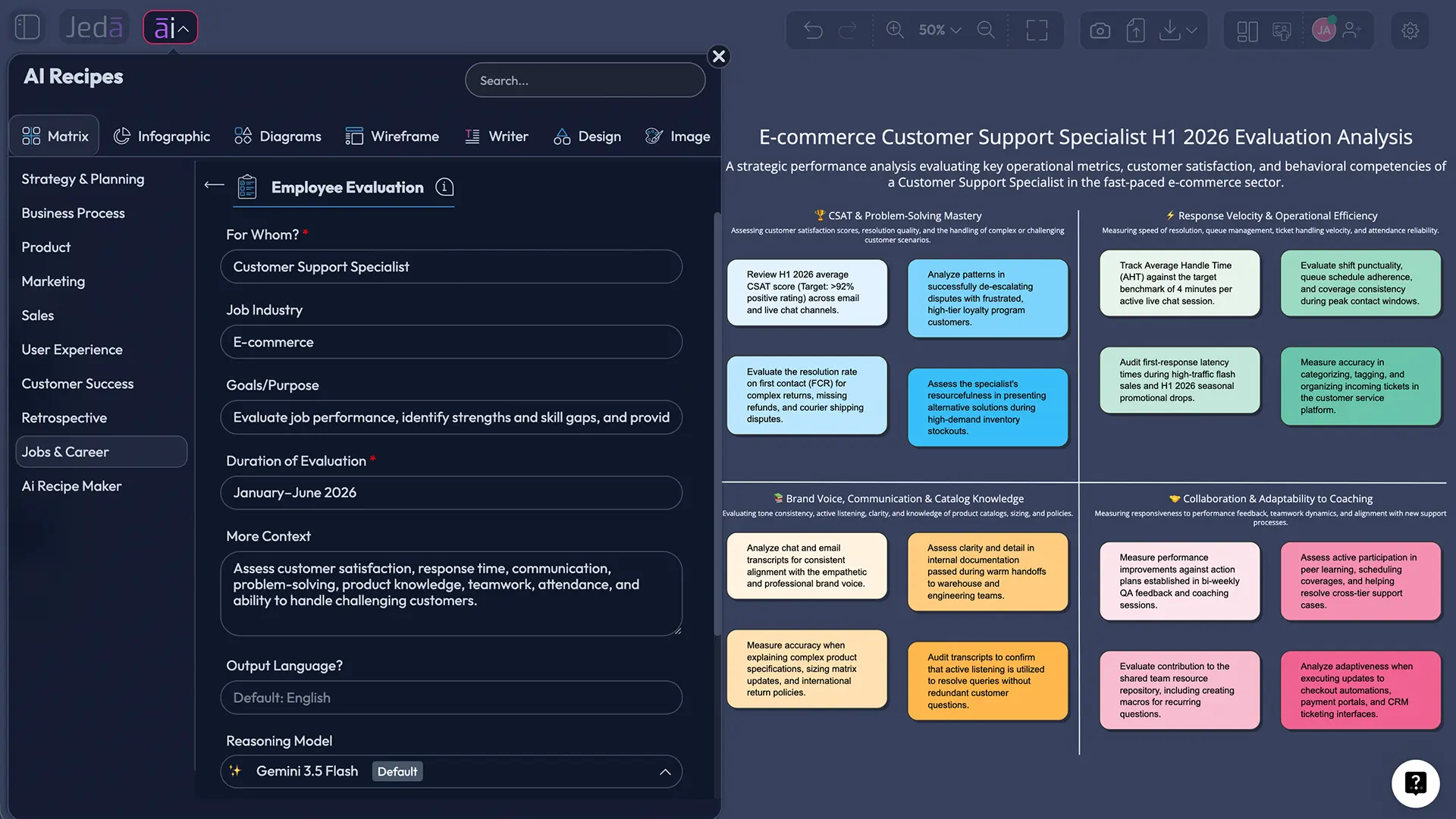
Task: Switch to the Design tab
Action: click(587, 136)
